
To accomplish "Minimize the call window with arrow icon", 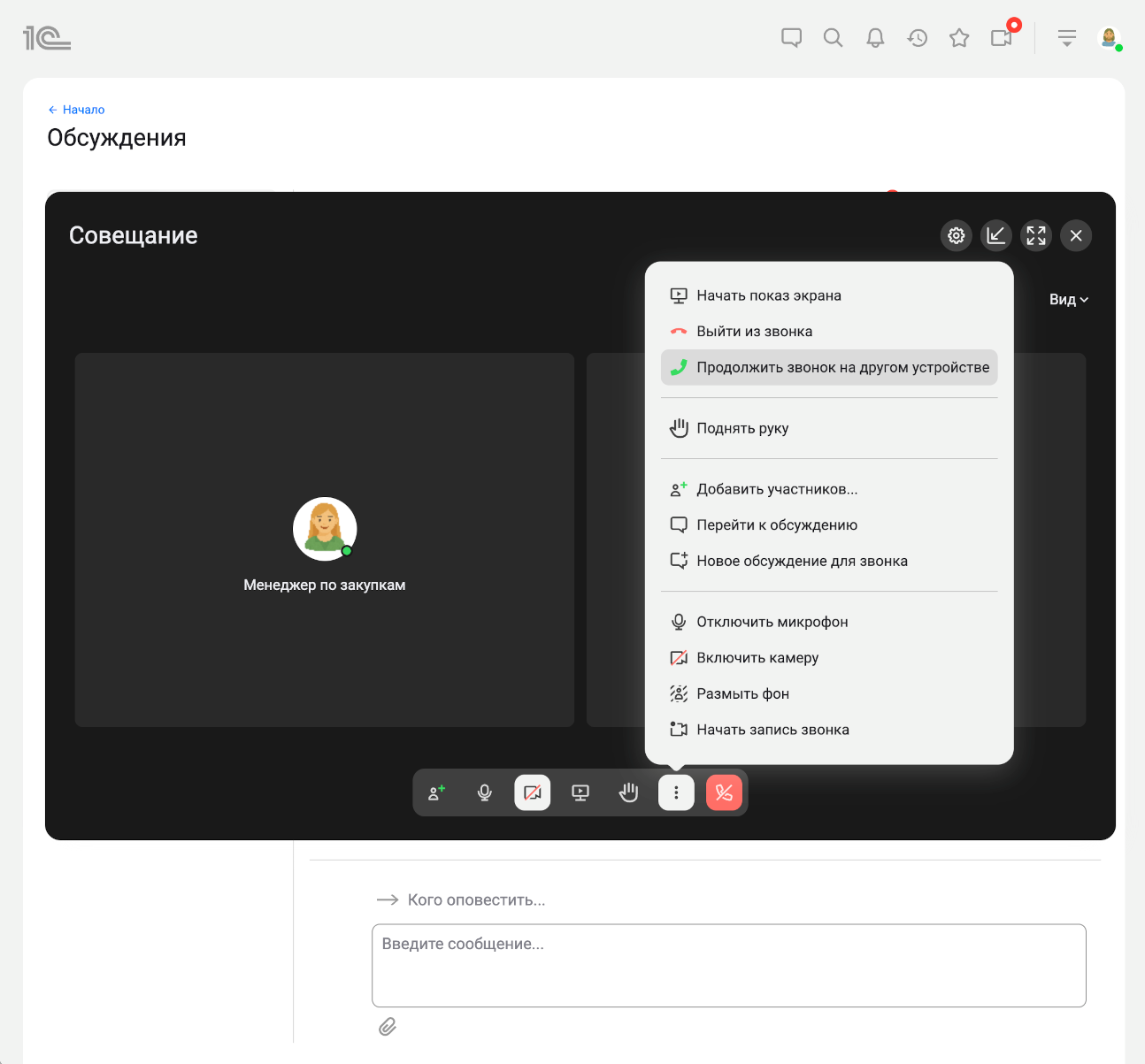I will (995, 235).
